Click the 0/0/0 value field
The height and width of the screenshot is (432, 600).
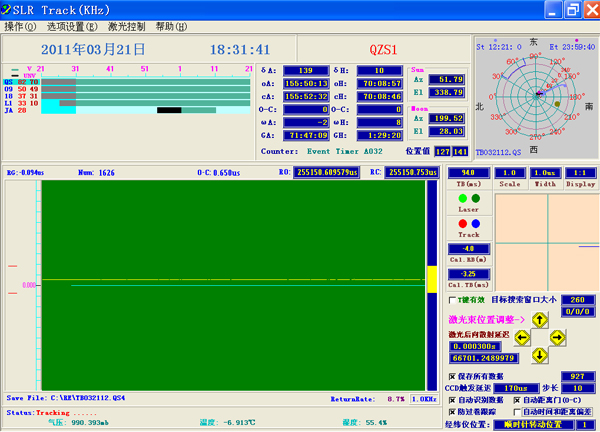pos(578,312)
